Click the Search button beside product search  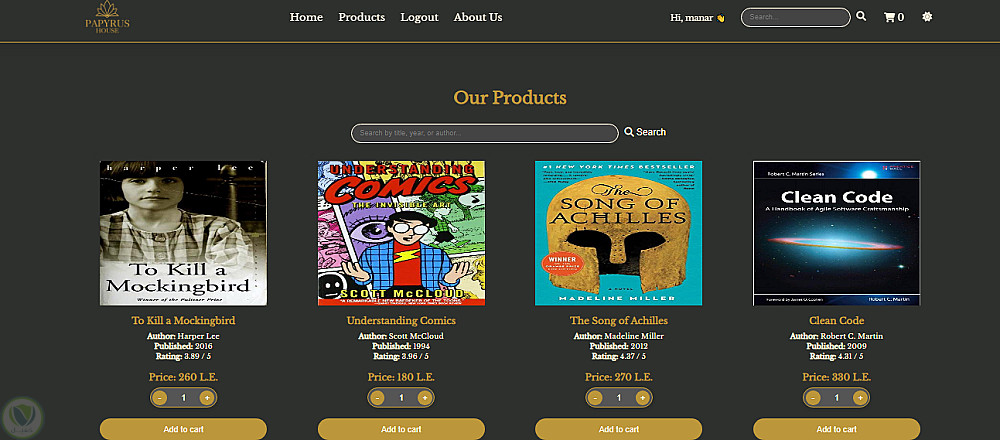(x=645, y=132)
